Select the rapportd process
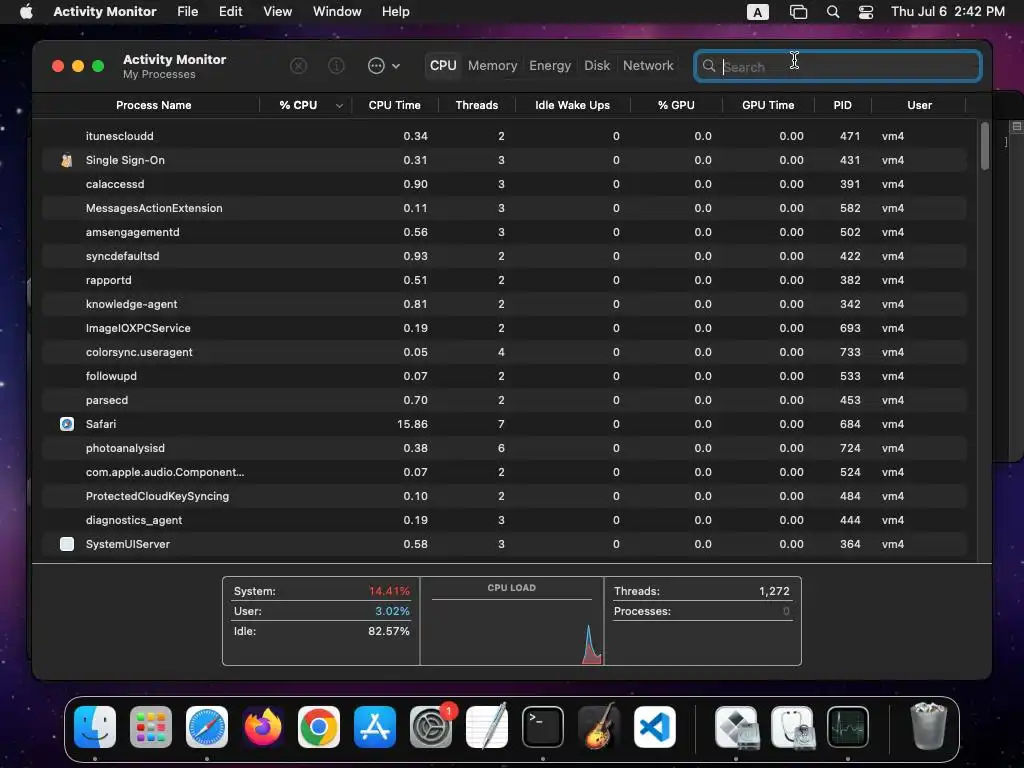Image resolution: width=1024 pixels, height=768 pixels. coord(504,280)
